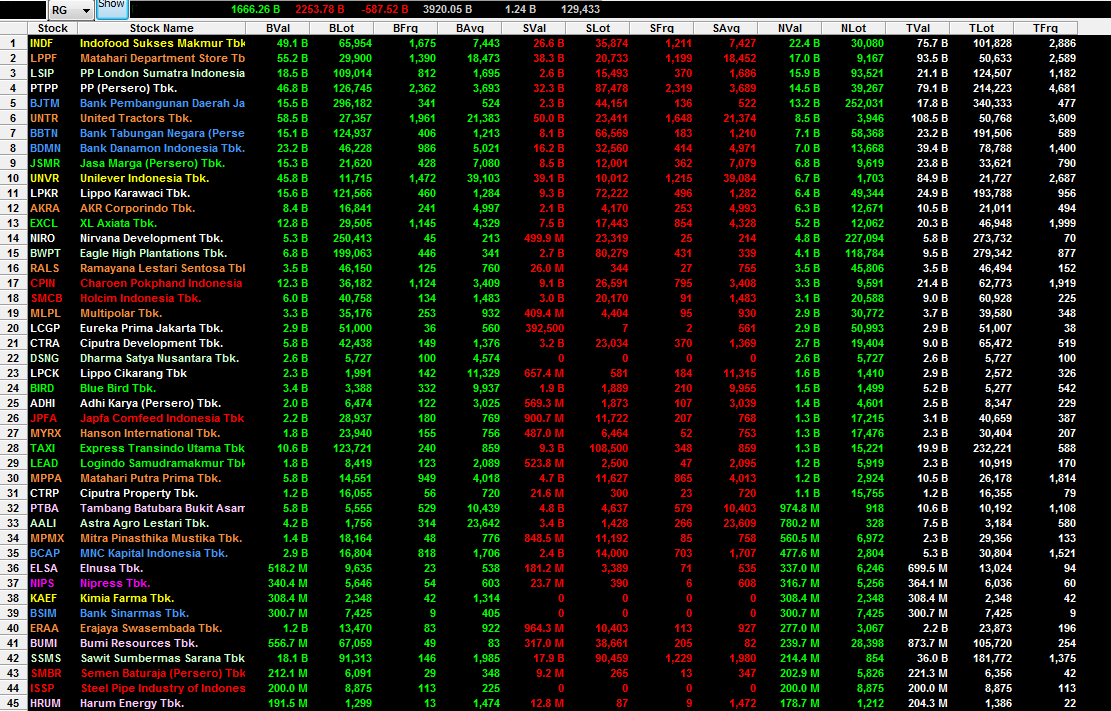The width and height of the screenshot is (1111, 711).
Task: Sort by the BVal column header
Action: point(278,28)
